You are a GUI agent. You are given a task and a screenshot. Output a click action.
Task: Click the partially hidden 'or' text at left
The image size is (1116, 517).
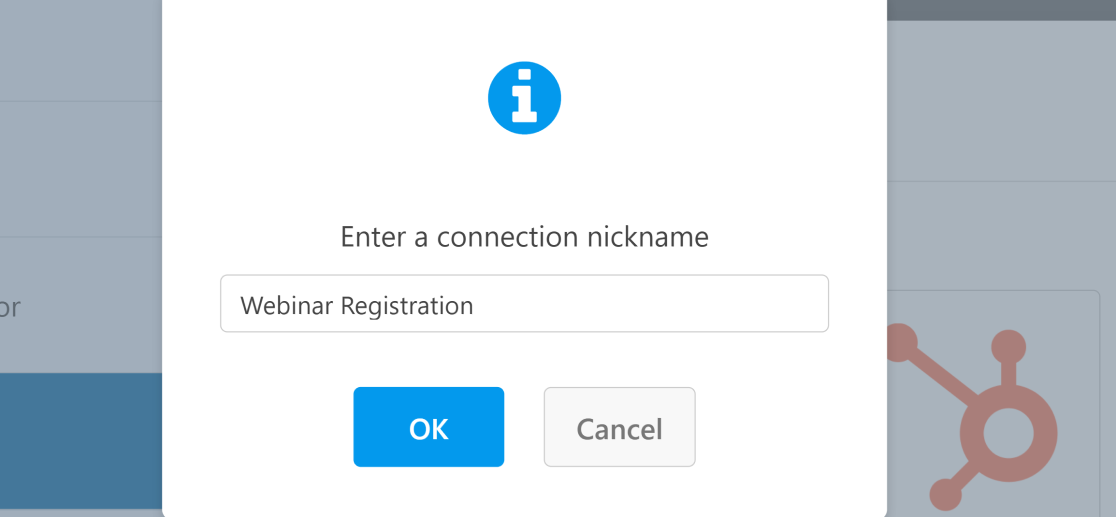pos(10,308)
